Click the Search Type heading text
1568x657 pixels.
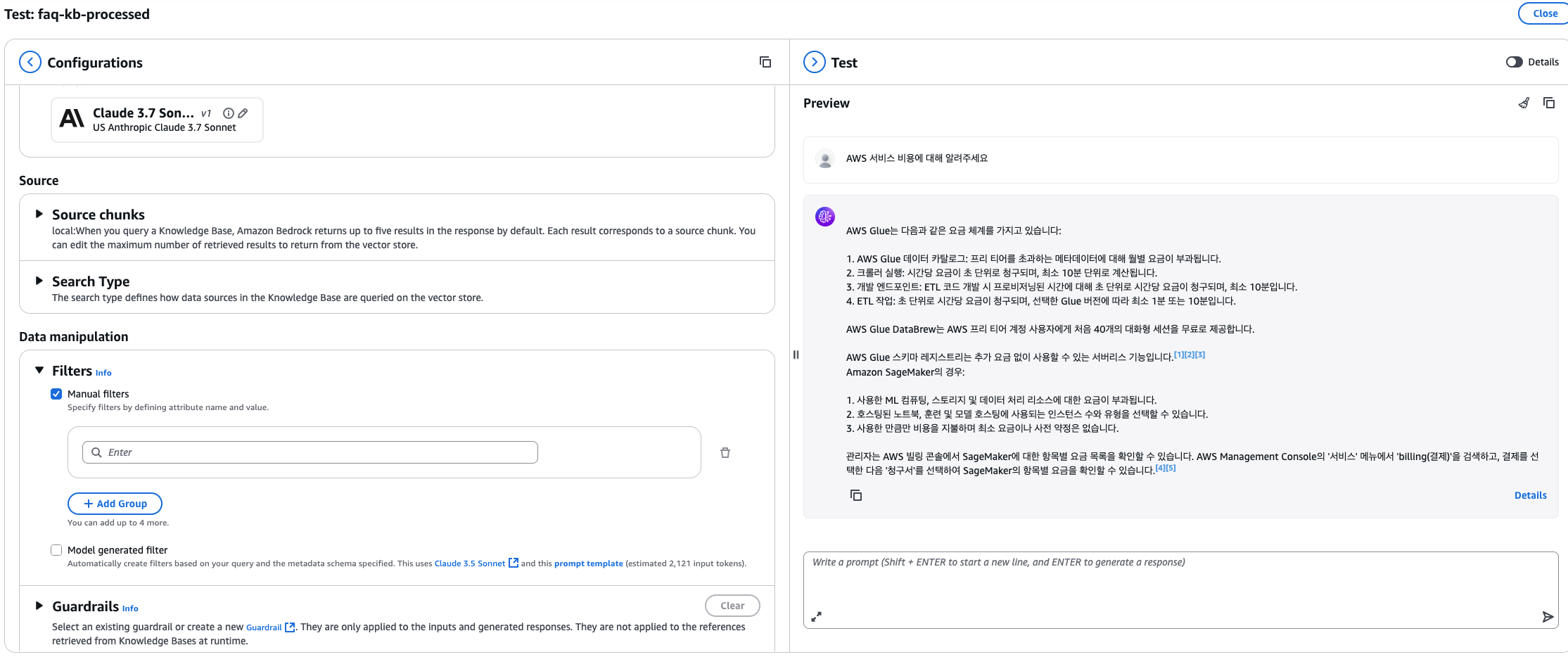[91, 281]
